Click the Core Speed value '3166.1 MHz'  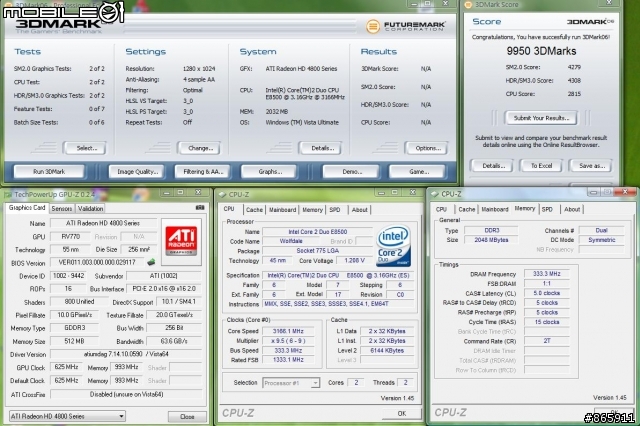(288, 331)
